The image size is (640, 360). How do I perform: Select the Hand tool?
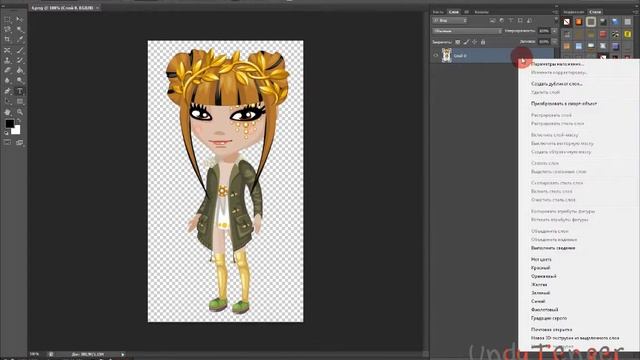(x=7, y=112)
